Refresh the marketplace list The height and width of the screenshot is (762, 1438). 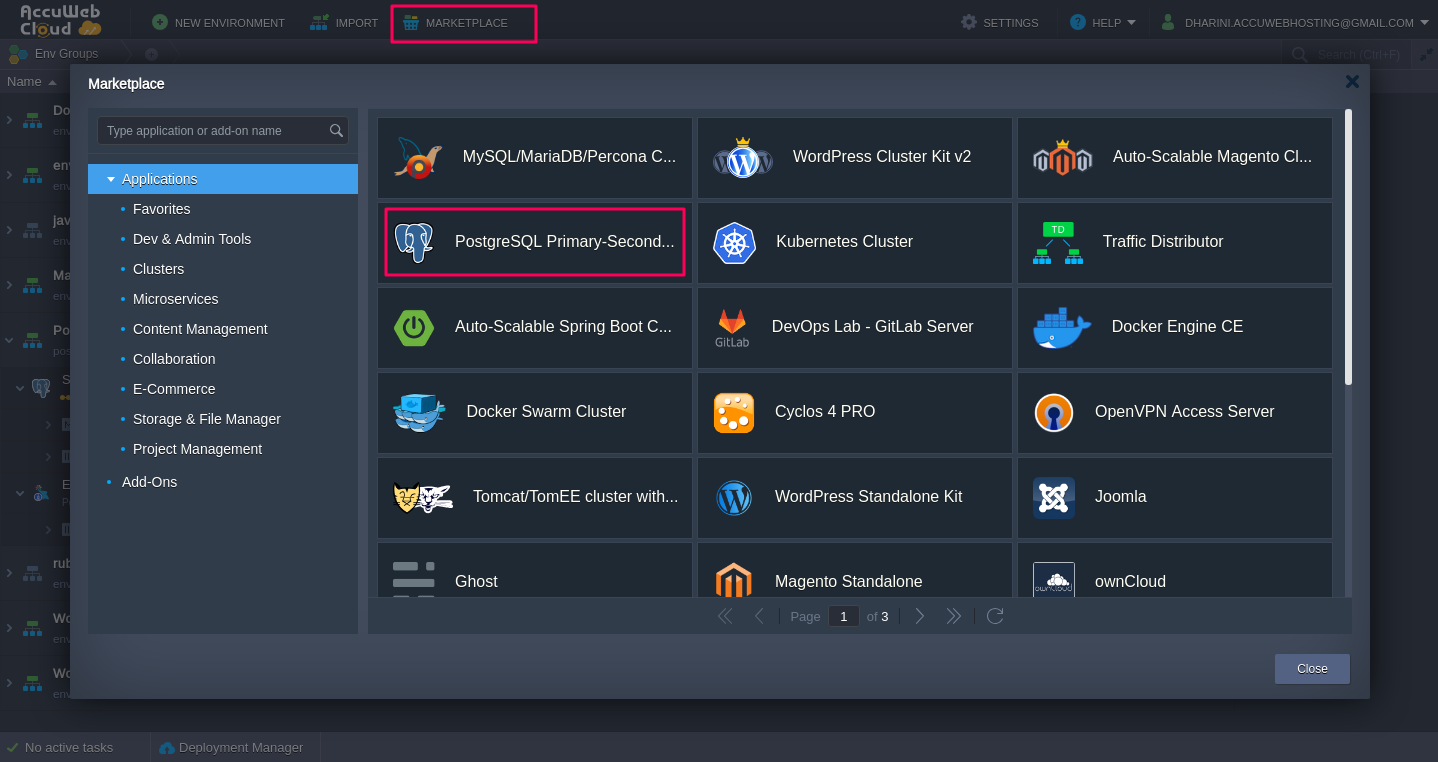pos(995,616)
